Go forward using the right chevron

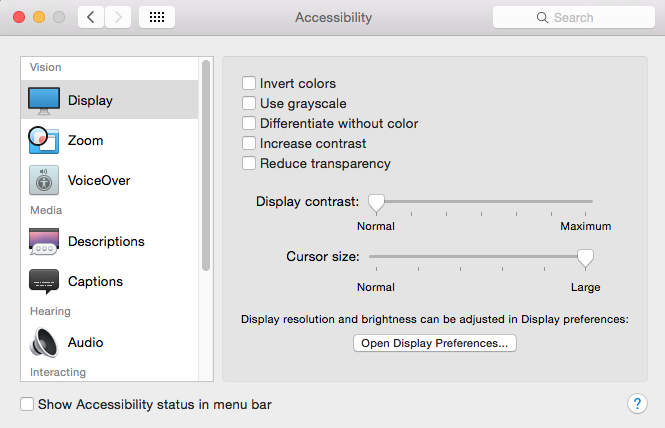tap(118, 17)
